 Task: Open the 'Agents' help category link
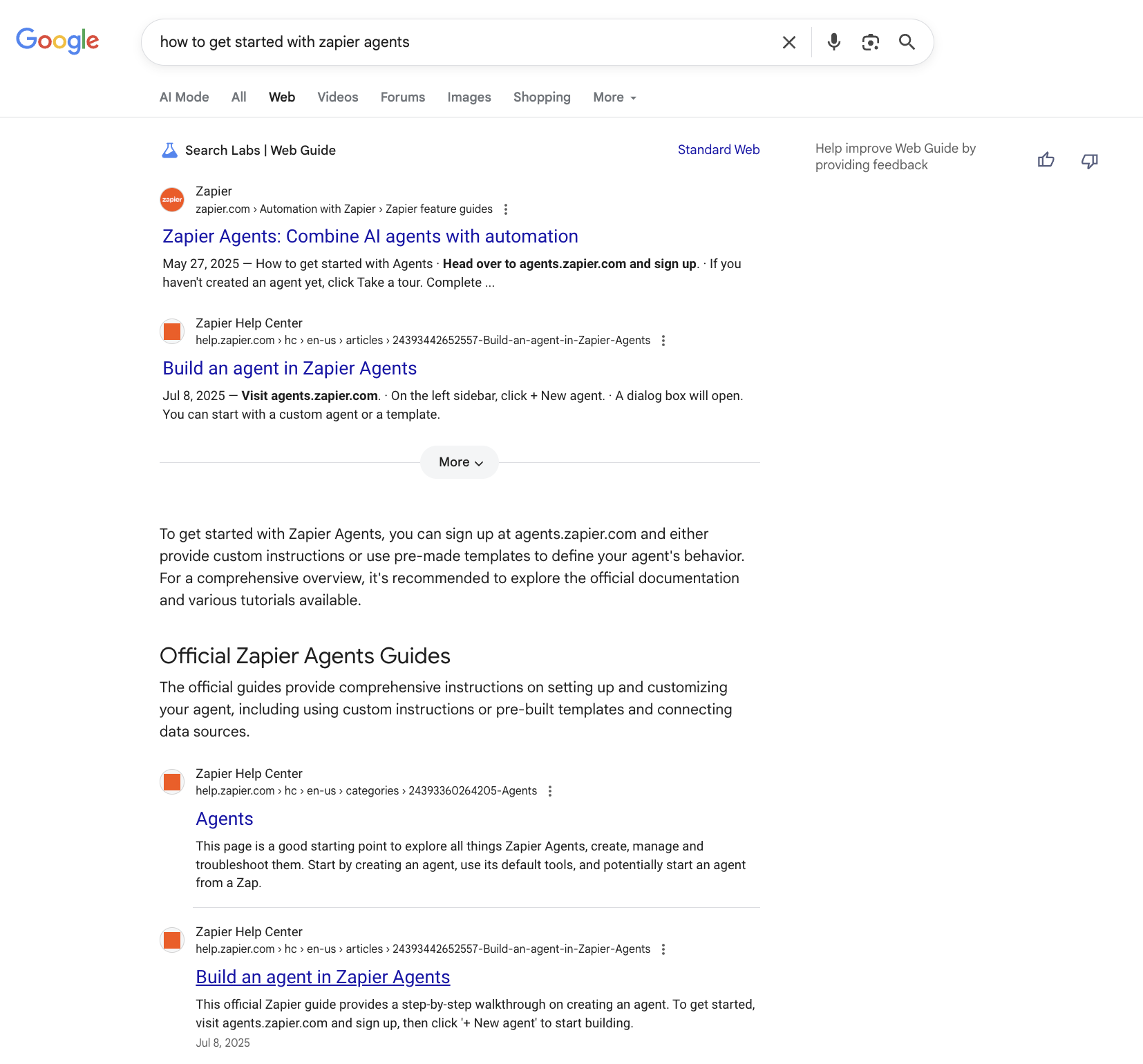(225, 819)
